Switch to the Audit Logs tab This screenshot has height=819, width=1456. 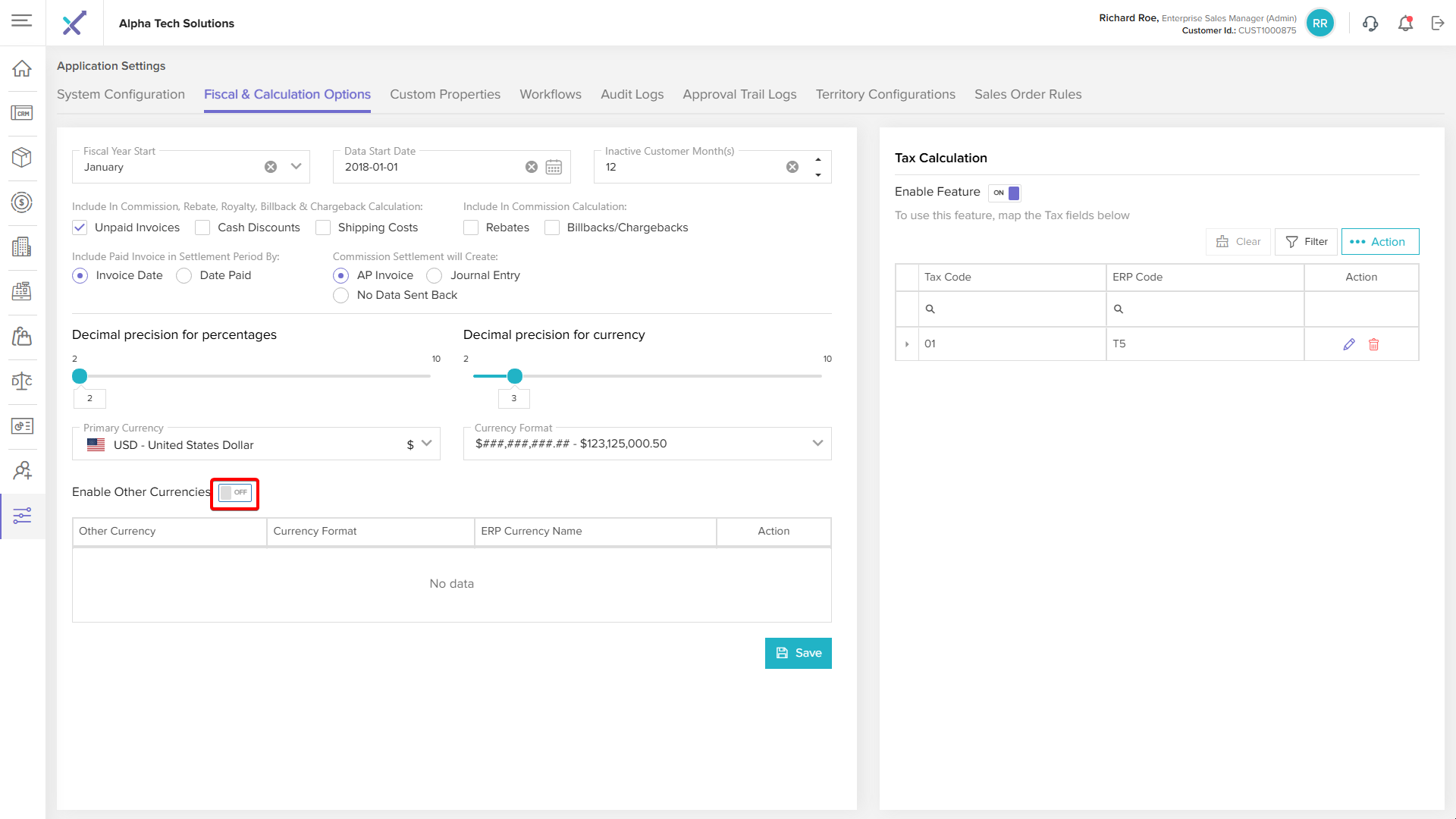click(x=632, y=94)
